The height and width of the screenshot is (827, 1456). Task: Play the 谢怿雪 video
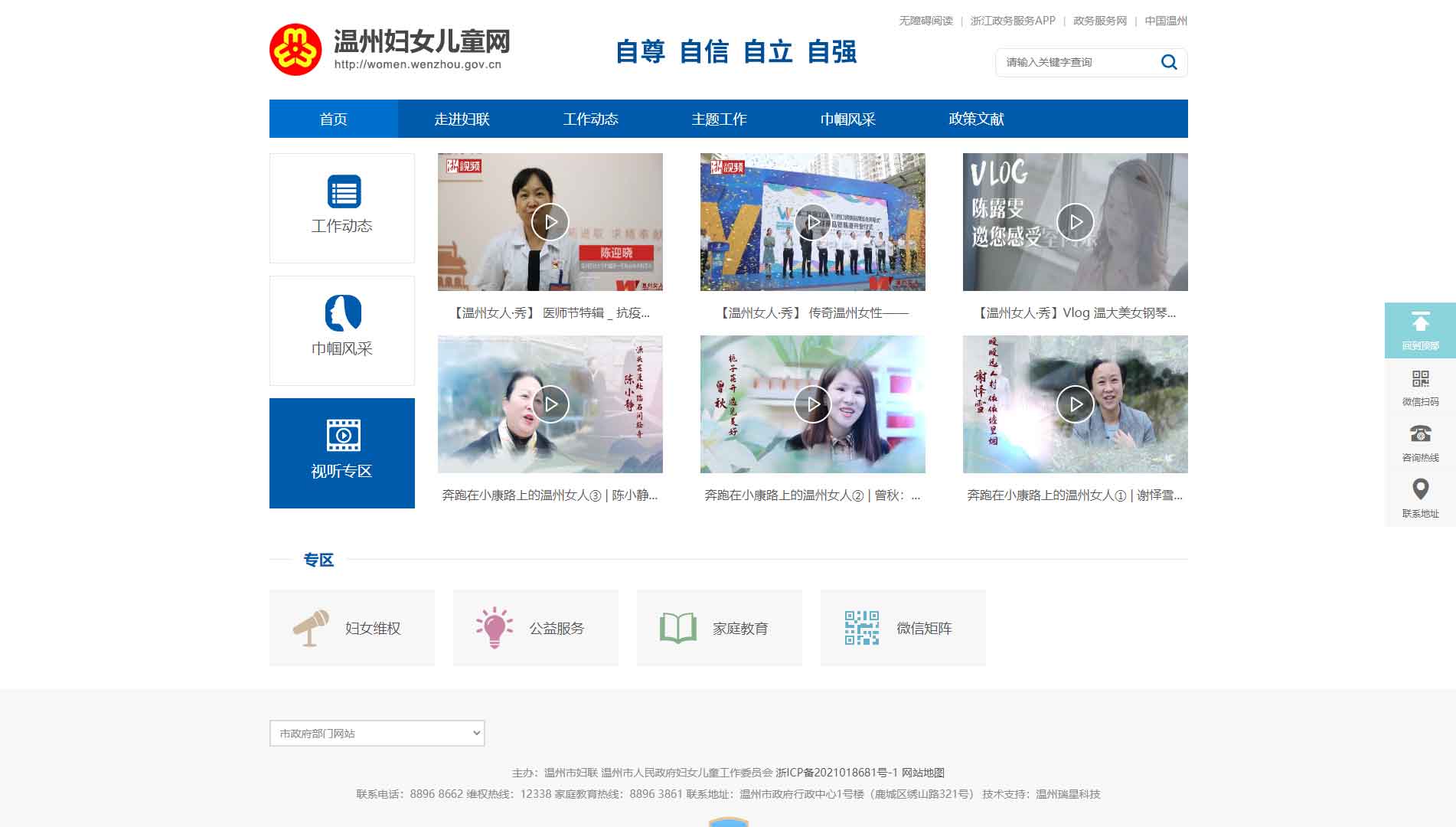coord(1076,404)
